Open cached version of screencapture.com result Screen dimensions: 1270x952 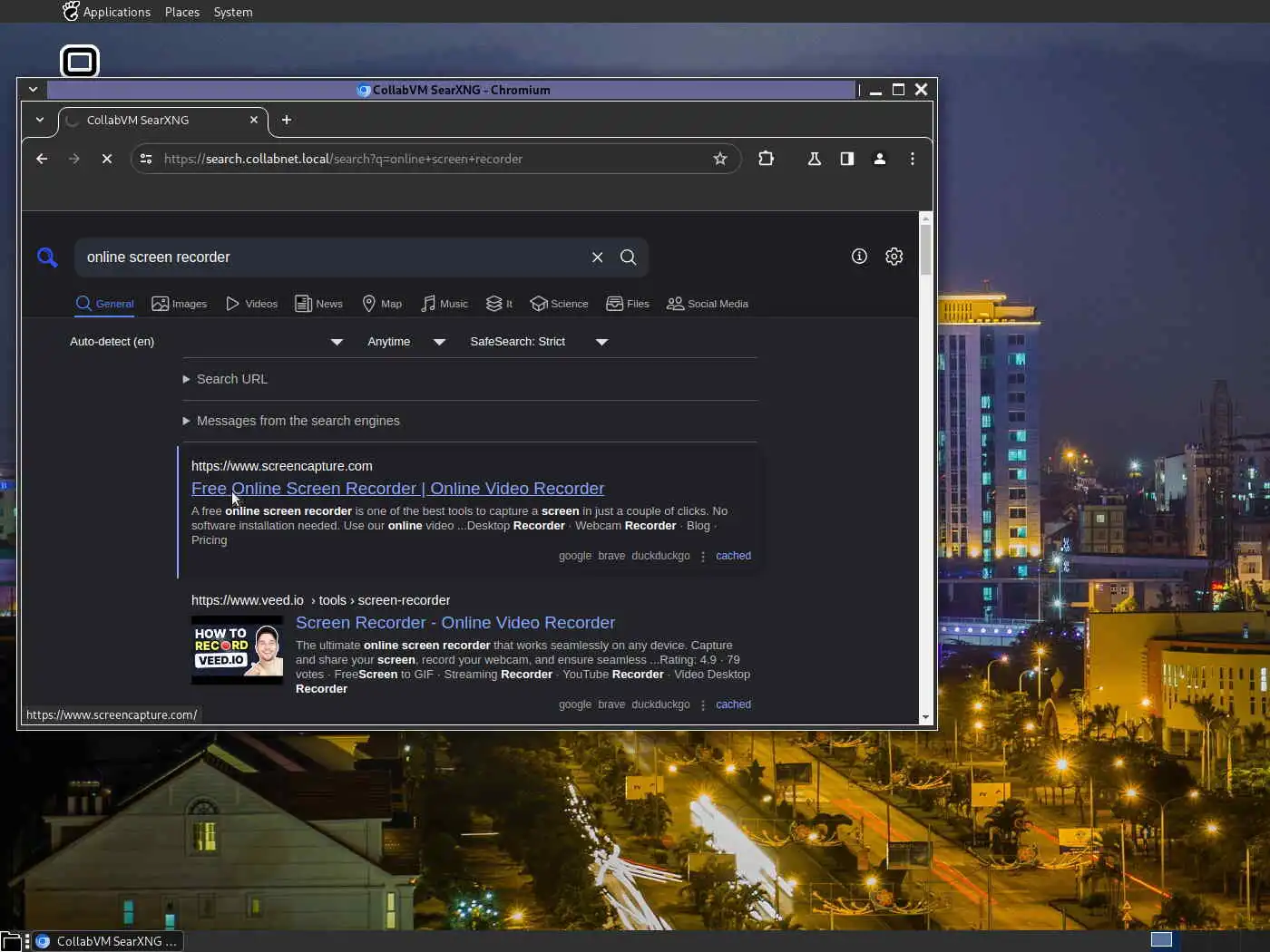pyautogui.click(x=733, y=556)
